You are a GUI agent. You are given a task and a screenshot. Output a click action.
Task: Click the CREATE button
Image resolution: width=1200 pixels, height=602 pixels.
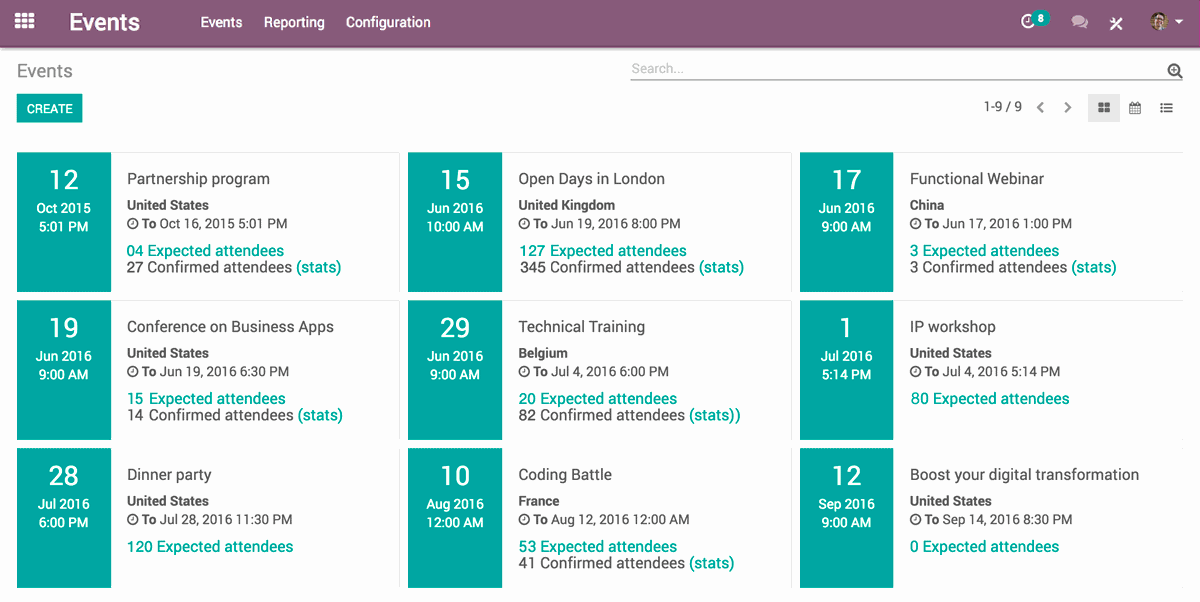(49, 108)
